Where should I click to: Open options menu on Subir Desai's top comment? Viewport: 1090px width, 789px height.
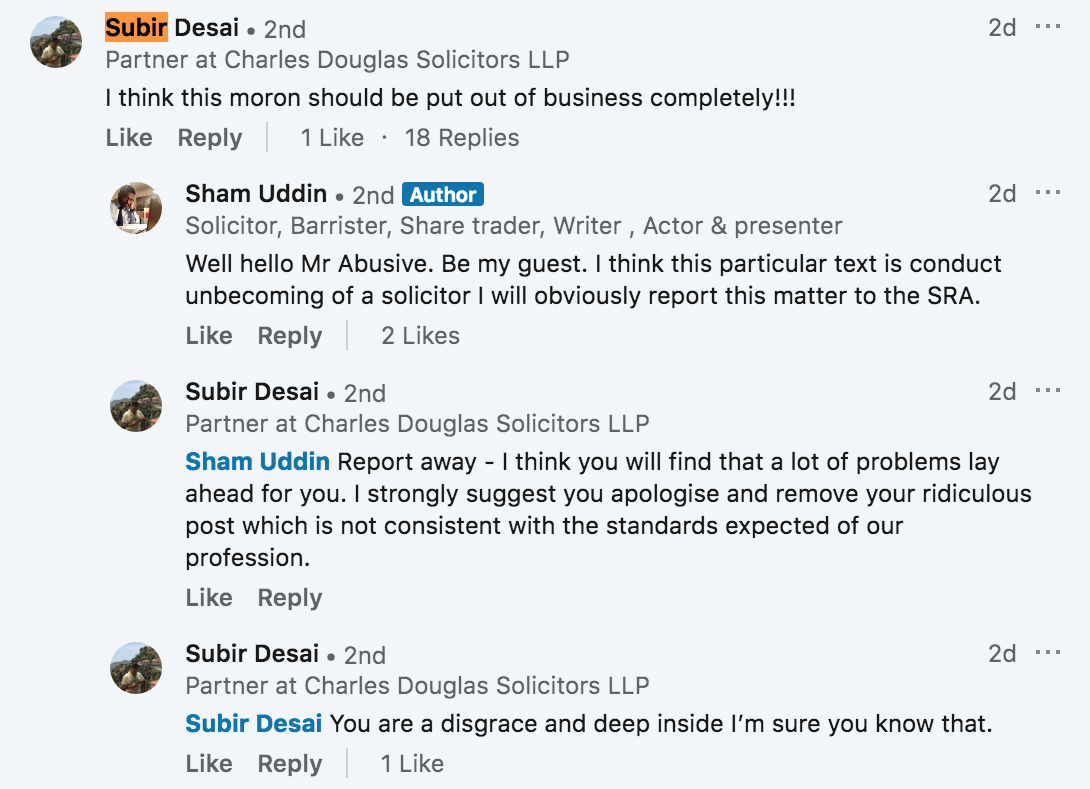click(x=1048, y=27)
